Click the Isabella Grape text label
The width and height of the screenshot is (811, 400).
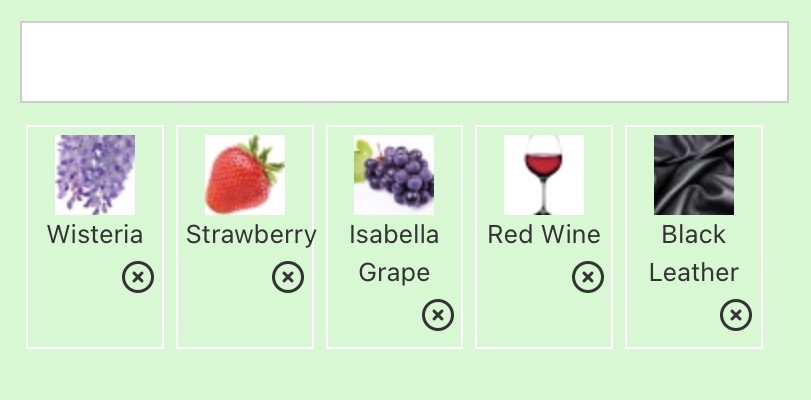tap(394, 254)
